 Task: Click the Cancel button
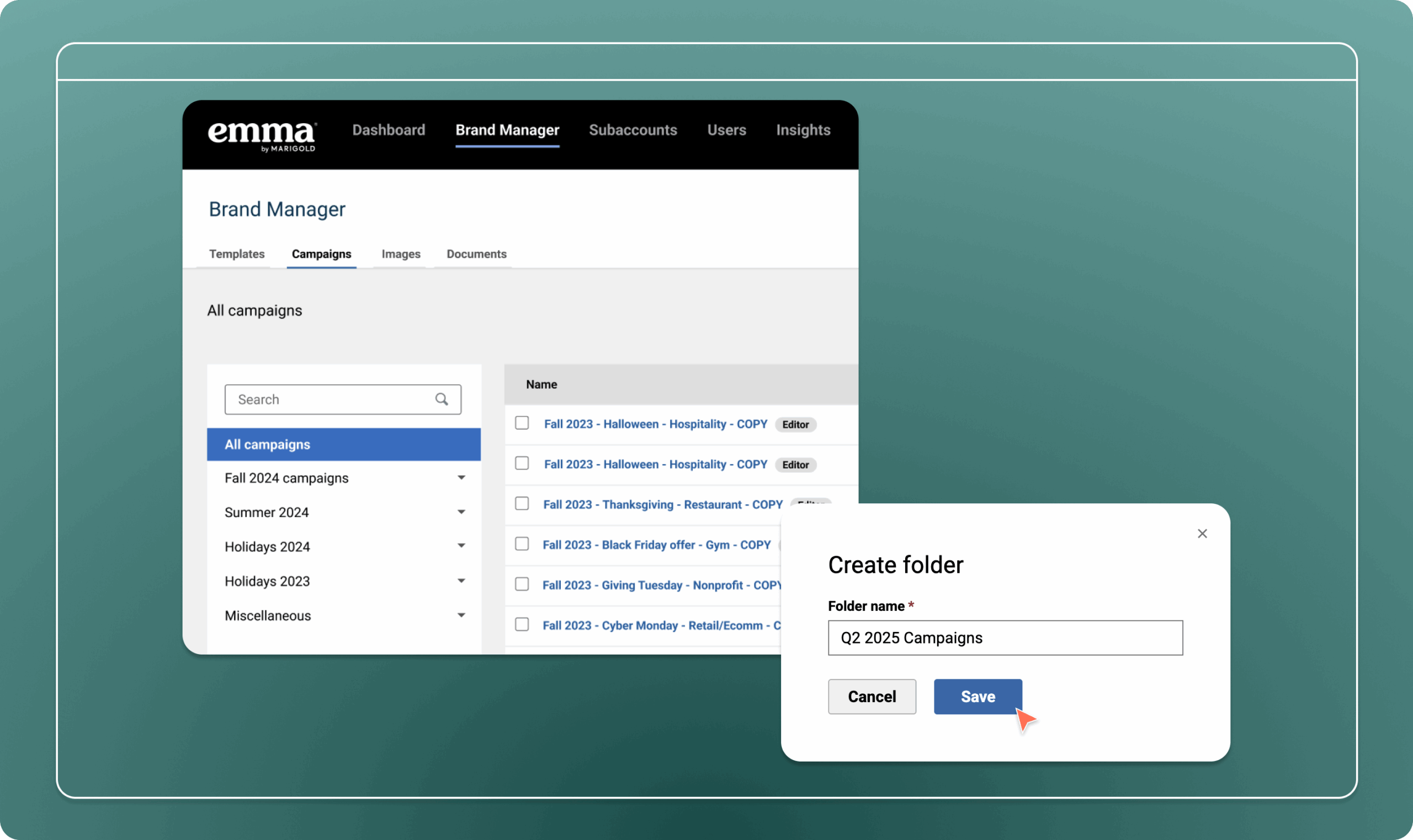[872, 697]
